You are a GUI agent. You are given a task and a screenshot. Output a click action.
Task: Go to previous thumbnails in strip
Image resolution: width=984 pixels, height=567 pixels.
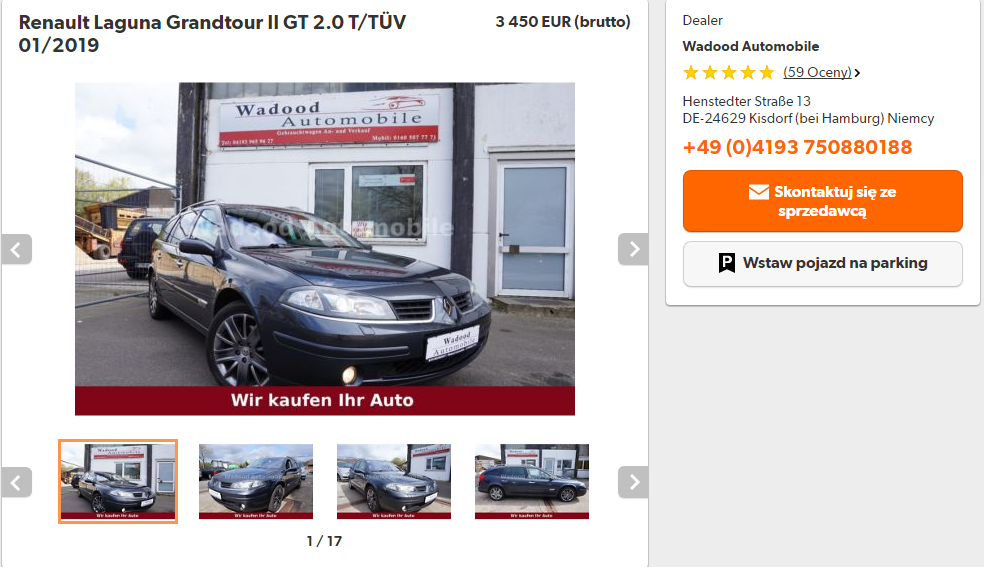(x=16, y=482)
